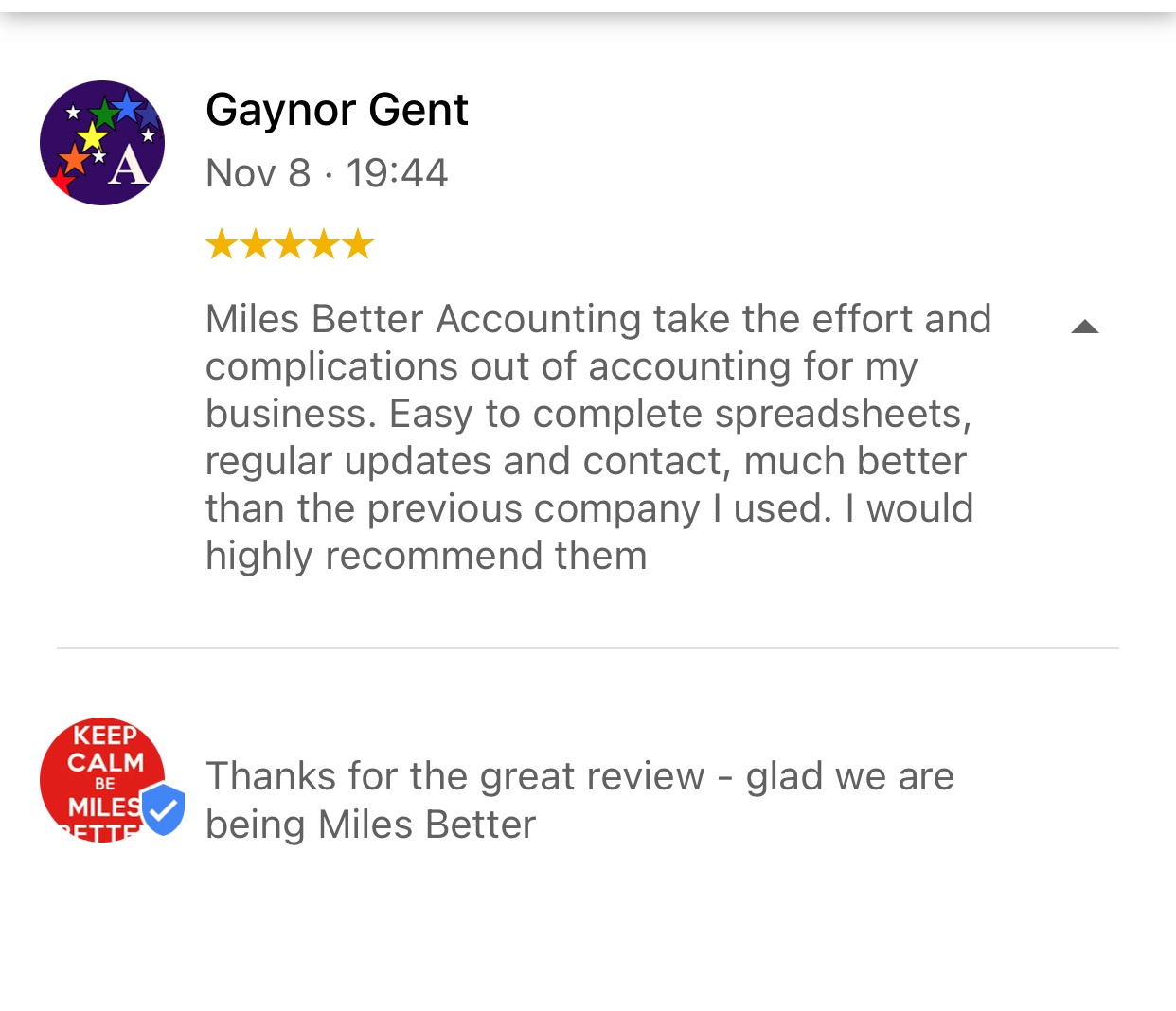Click the line 'business. Easy to complete spreadsheets'

tap(588, 414)
